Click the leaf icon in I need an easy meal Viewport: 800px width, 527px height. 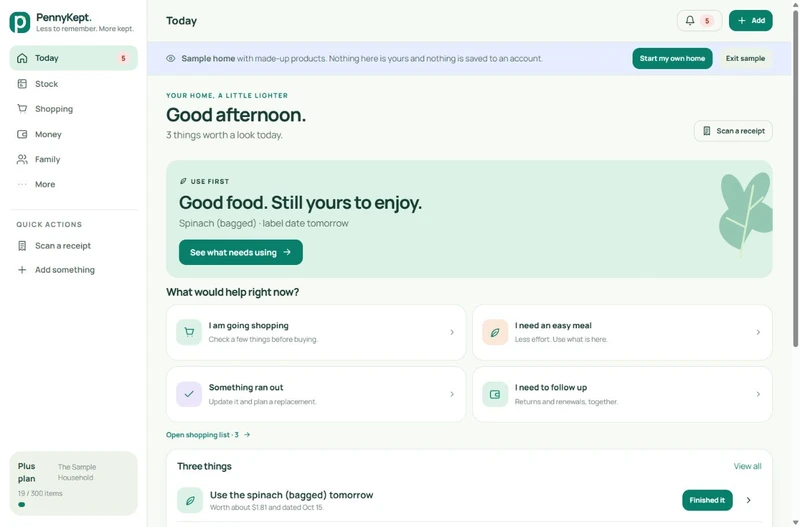[x=495, y=332]
